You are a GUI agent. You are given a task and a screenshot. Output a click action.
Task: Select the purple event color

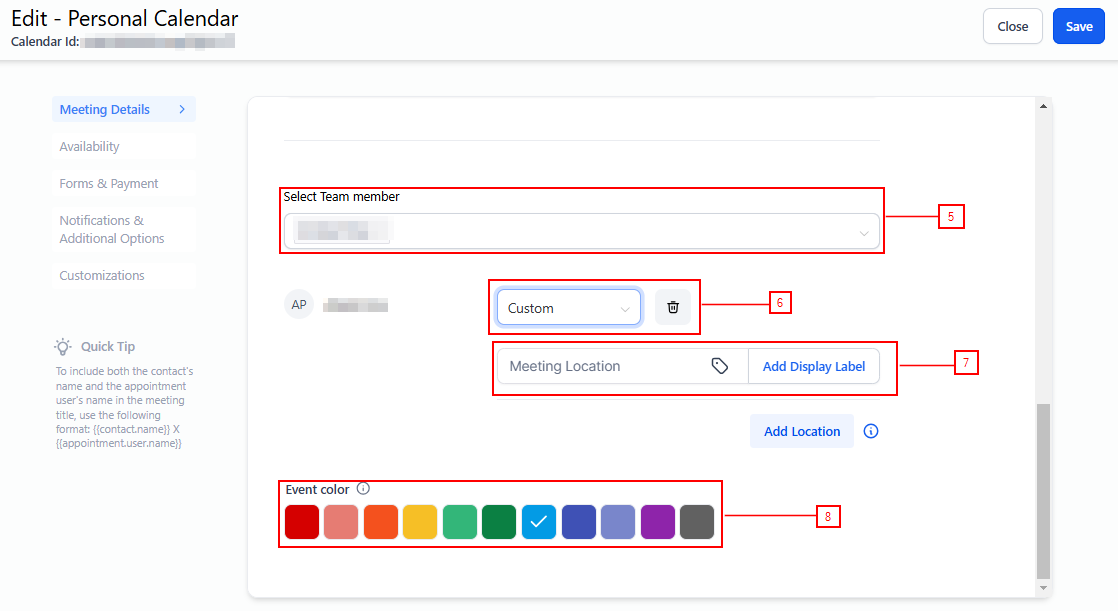658,522
